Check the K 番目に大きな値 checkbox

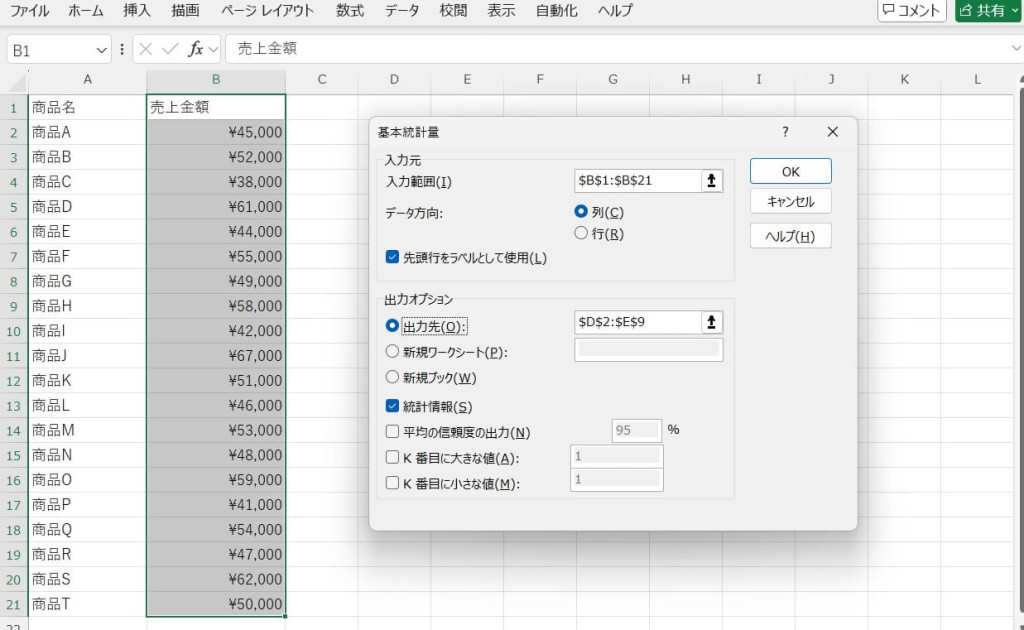pos(392,458)
